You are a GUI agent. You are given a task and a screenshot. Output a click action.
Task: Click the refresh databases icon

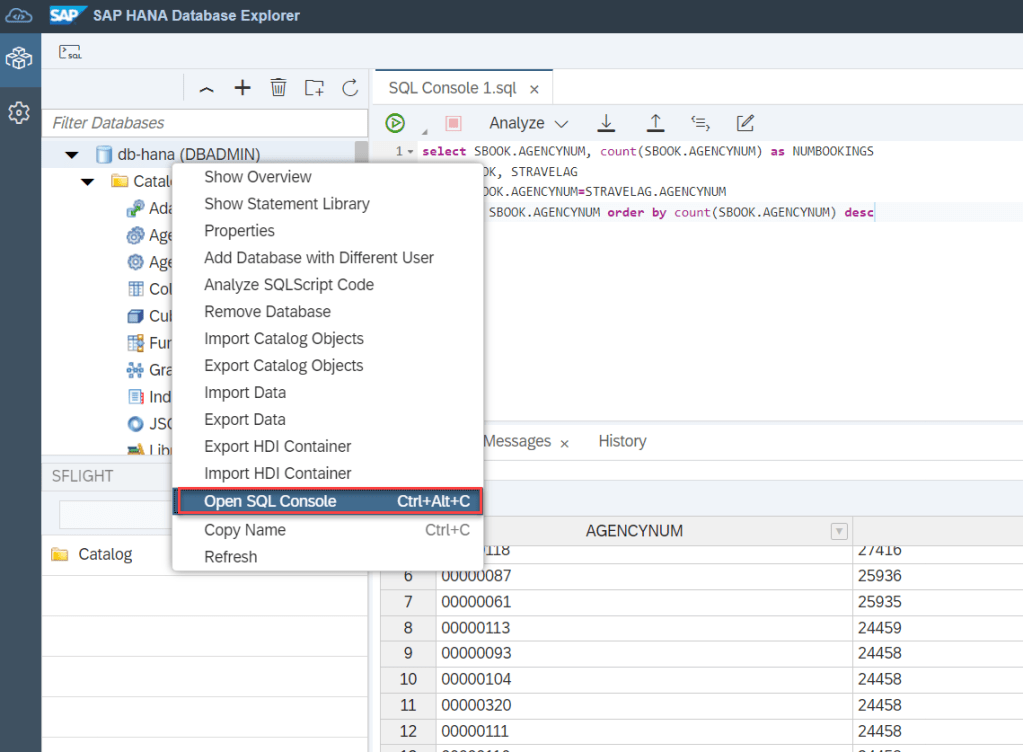tap(350, 88)
